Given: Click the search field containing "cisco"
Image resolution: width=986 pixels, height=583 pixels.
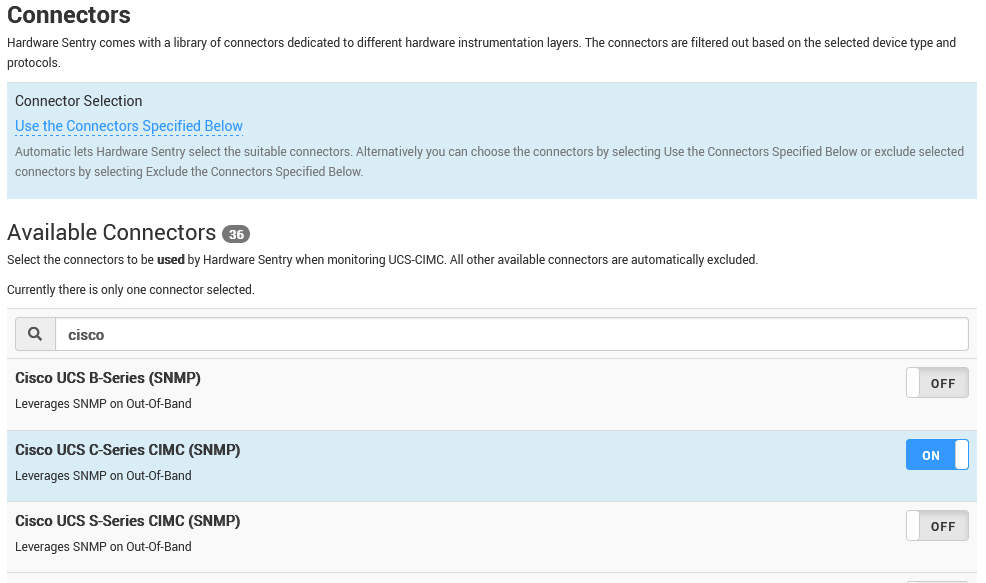Looking at the screenshot, I should point(510,335).
